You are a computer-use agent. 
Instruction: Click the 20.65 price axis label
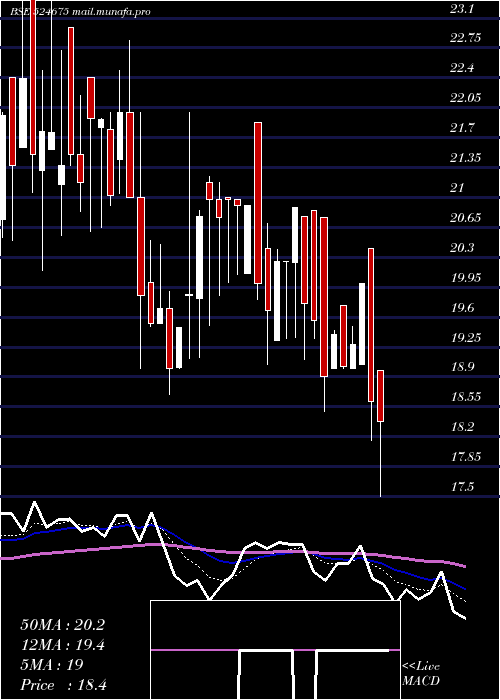466,218
